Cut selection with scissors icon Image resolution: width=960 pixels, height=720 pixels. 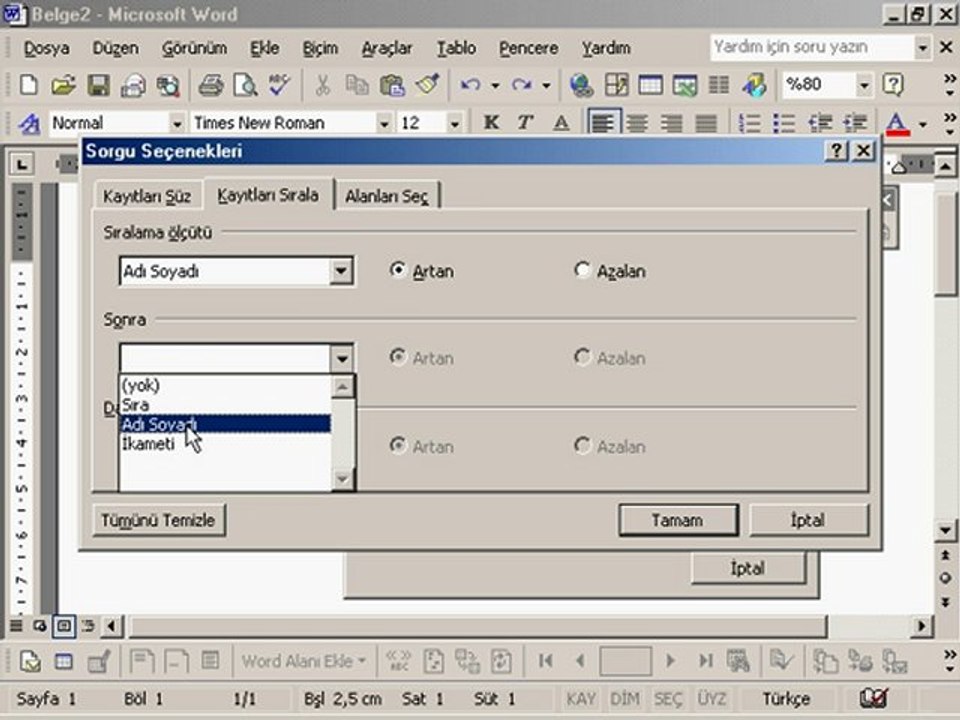coord(323,85)
